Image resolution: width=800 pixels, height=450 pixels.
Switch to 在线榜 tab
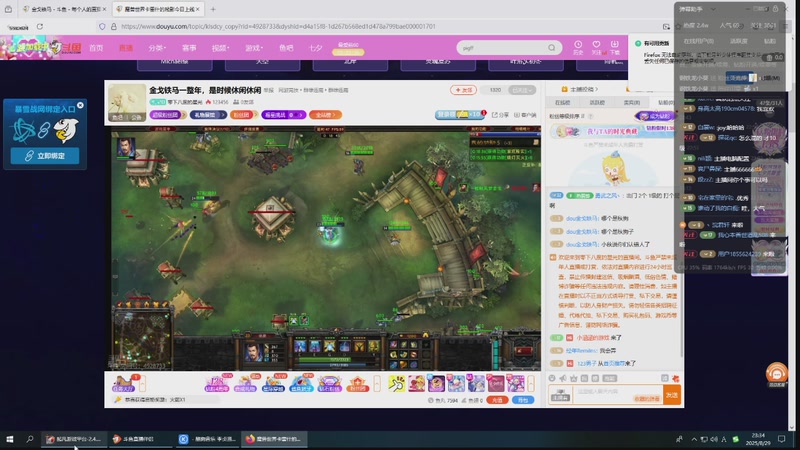point(562,103)
